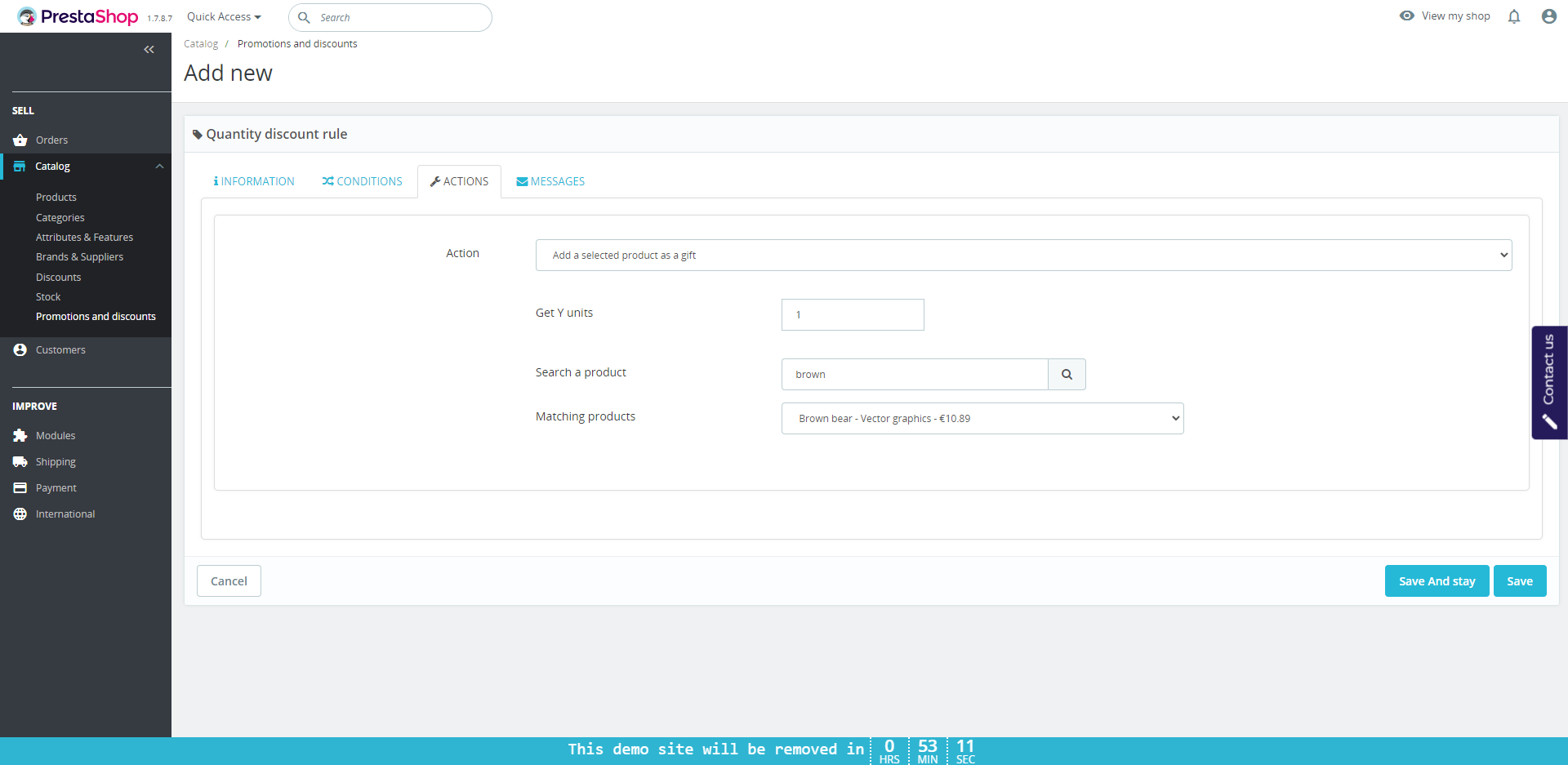Open Brands & Suppliers submenu item

(x=79, y=257)
